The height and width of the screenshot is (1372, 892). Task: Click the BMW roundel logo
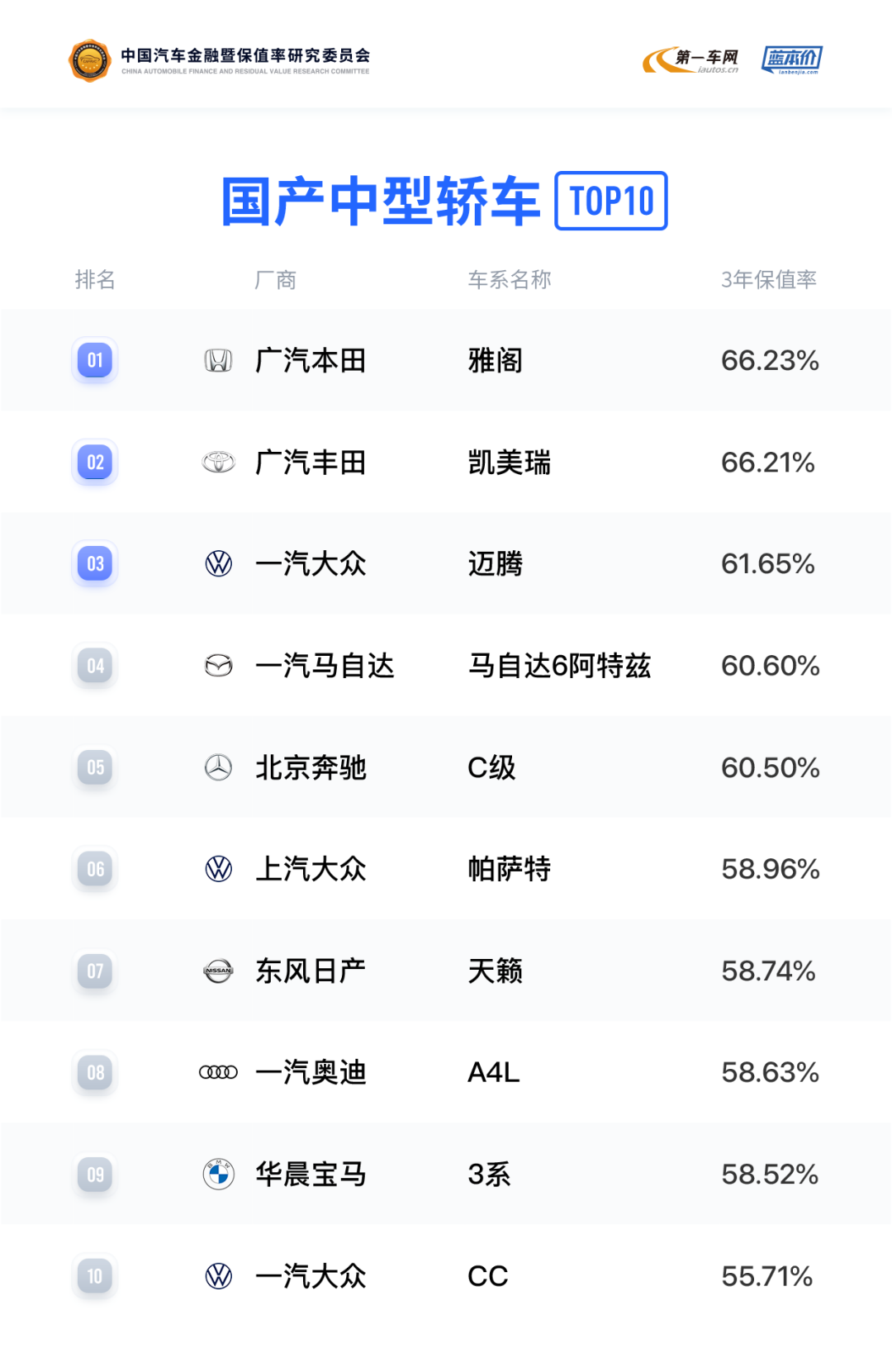218,1174
